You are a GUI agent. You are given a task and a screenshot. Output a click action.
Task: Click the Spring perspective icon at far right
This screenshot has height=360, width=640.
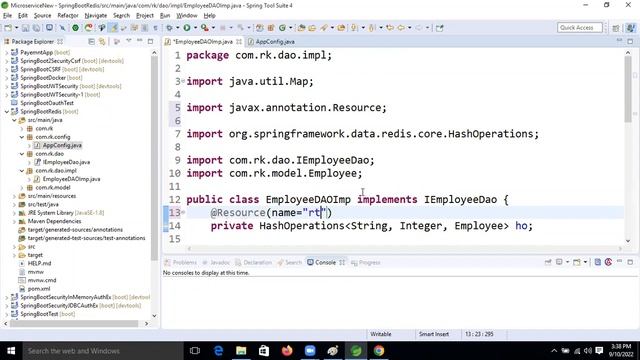pyautogui.click(x=631, y=28)
